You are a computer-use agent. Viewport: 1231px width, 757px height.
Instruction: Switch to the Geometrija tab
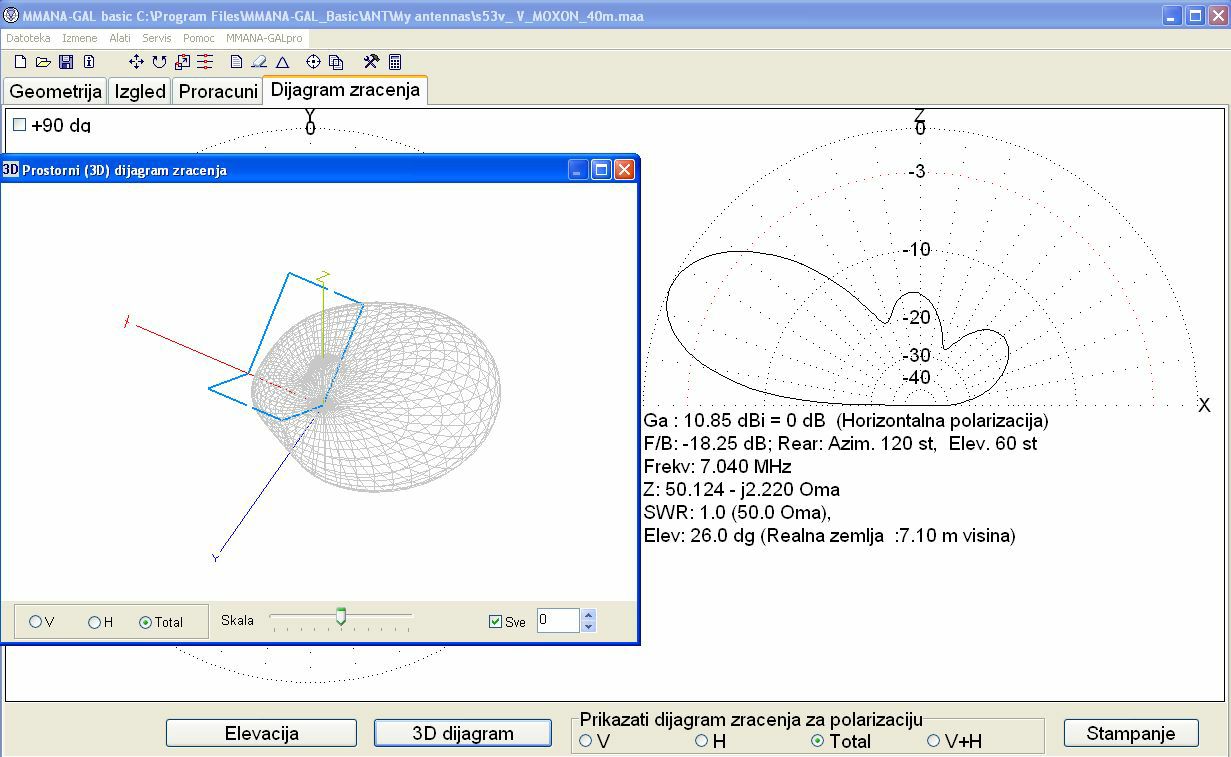(x=55, y=91)
